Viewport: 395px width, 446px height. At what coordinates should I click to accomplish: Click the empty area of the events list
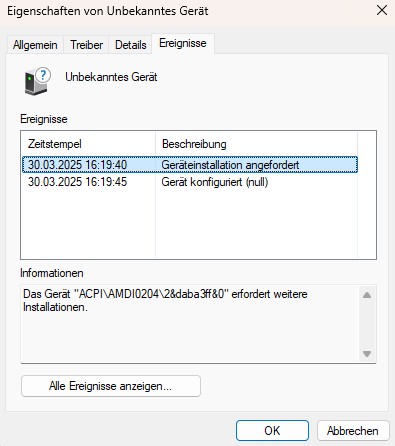pos(190,223)
